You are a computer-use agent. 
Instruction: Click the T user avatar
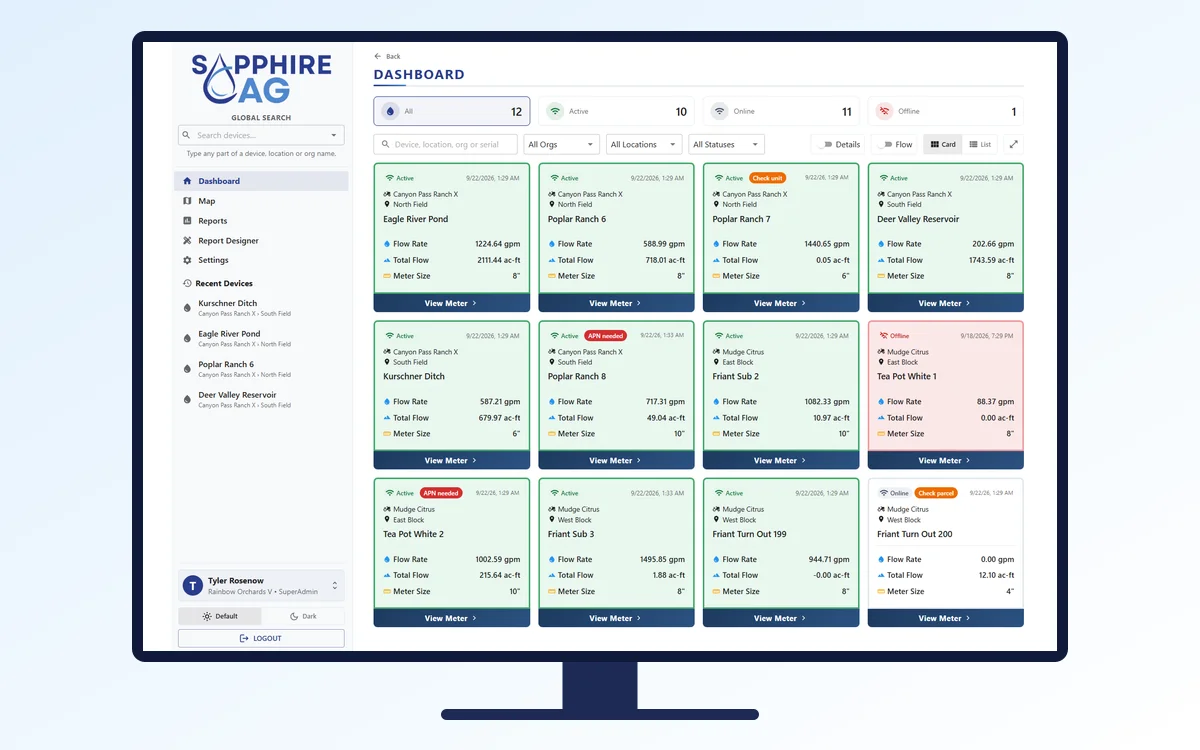(x=193, y=586)
